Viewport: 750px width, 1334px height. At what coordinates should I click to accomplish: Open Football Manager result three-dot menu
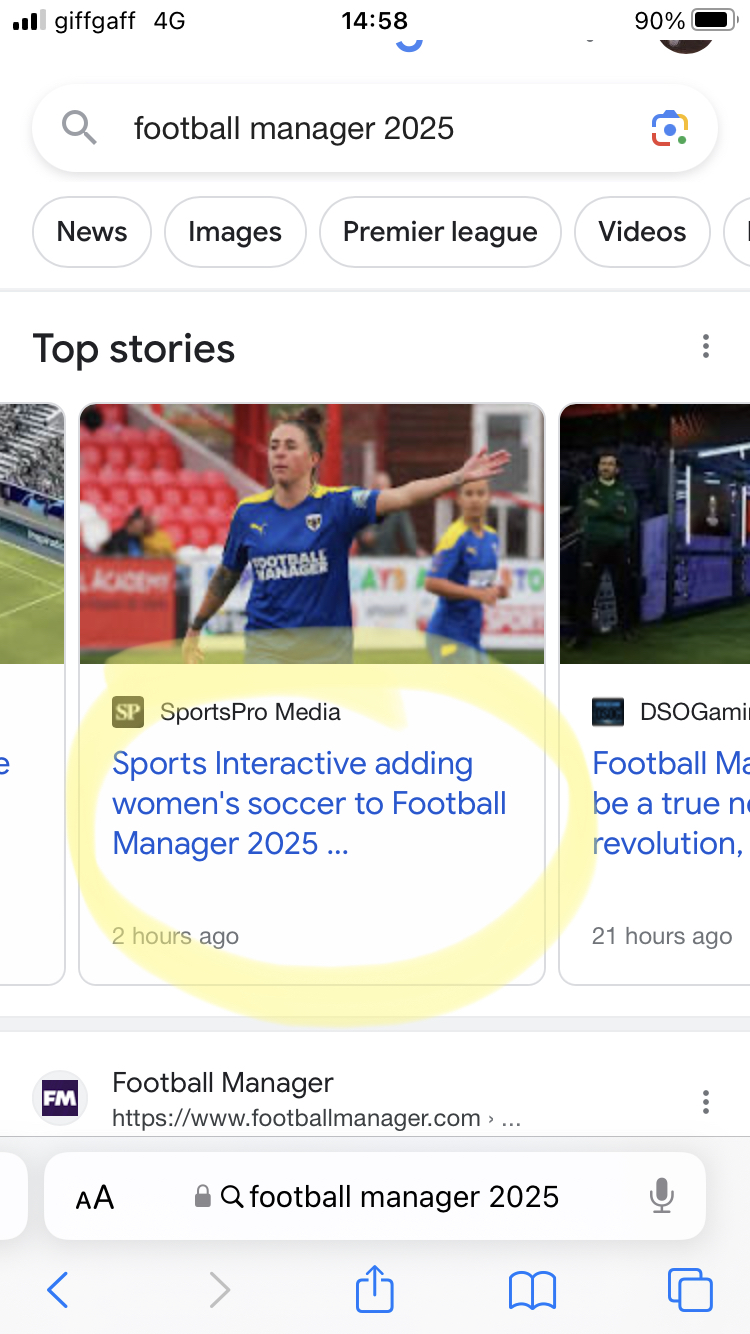click(x=706, y=1102)
